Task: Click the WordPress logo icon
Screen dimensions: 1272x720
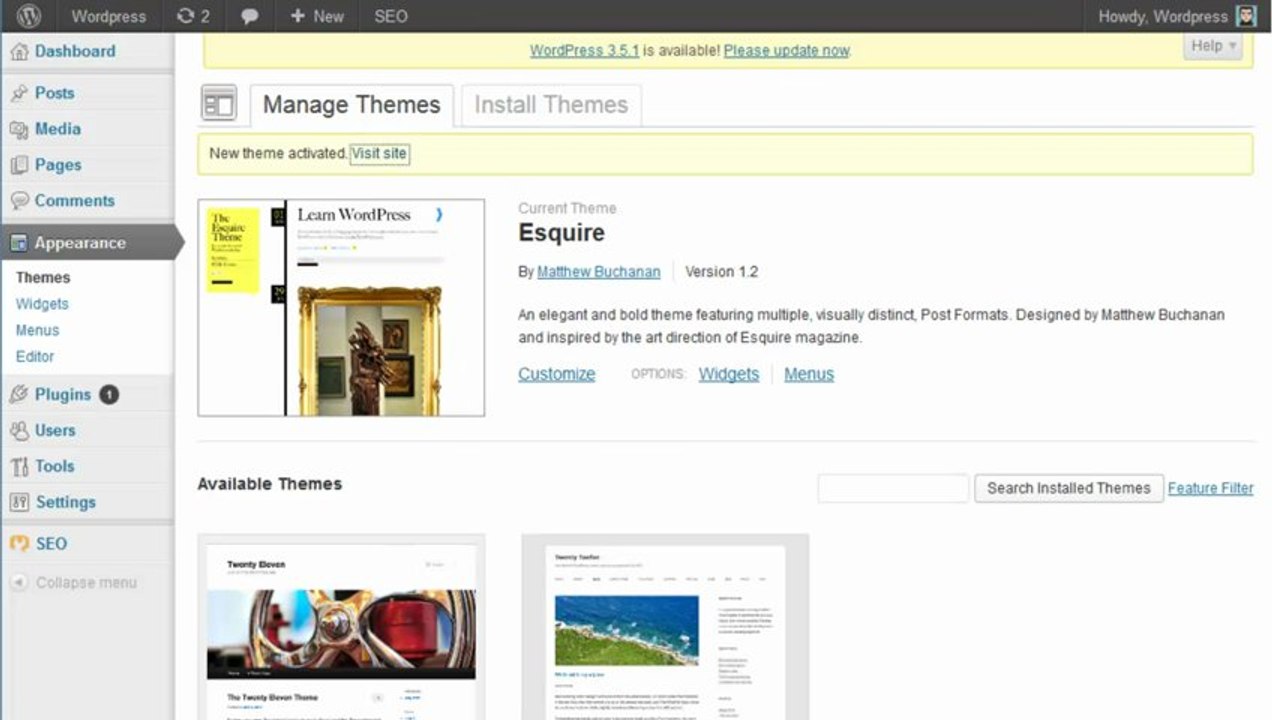Action: click(30, 16)
